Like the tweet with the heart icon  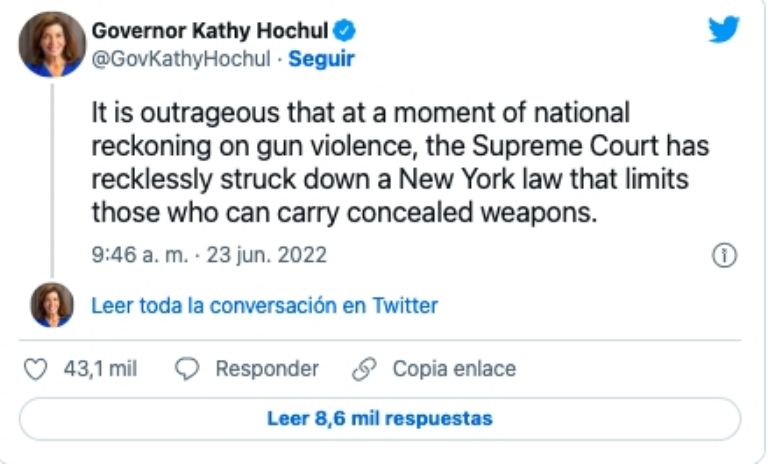click(35, 369)
